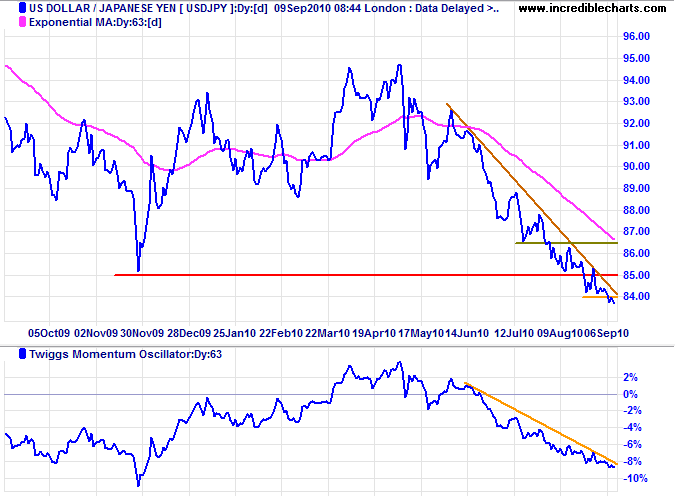This screenshot has width=675, height=500.
Task: Click the 92.00 price axis label
Action: [636, 123]
